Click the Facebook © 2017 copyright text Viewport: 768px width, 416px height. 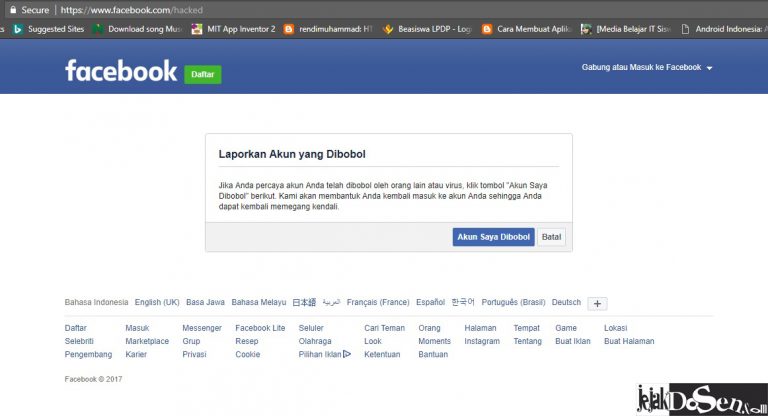point(93,379)
